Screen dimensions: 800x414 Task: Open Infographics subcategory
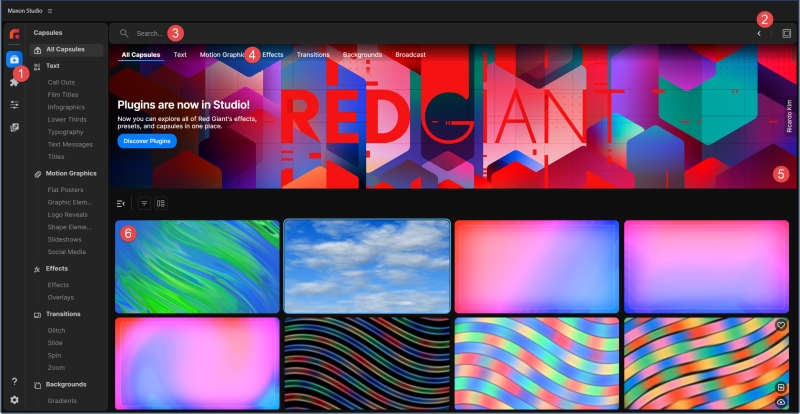click(66, 107)
